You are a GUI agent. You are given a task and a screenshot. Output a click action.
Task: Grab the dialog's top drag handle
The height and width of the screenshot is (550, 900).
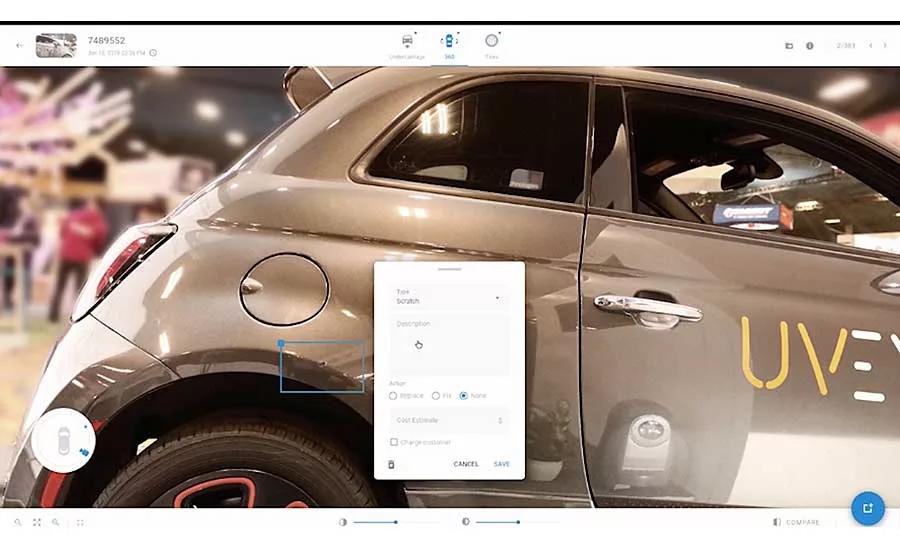click(449, 269)
